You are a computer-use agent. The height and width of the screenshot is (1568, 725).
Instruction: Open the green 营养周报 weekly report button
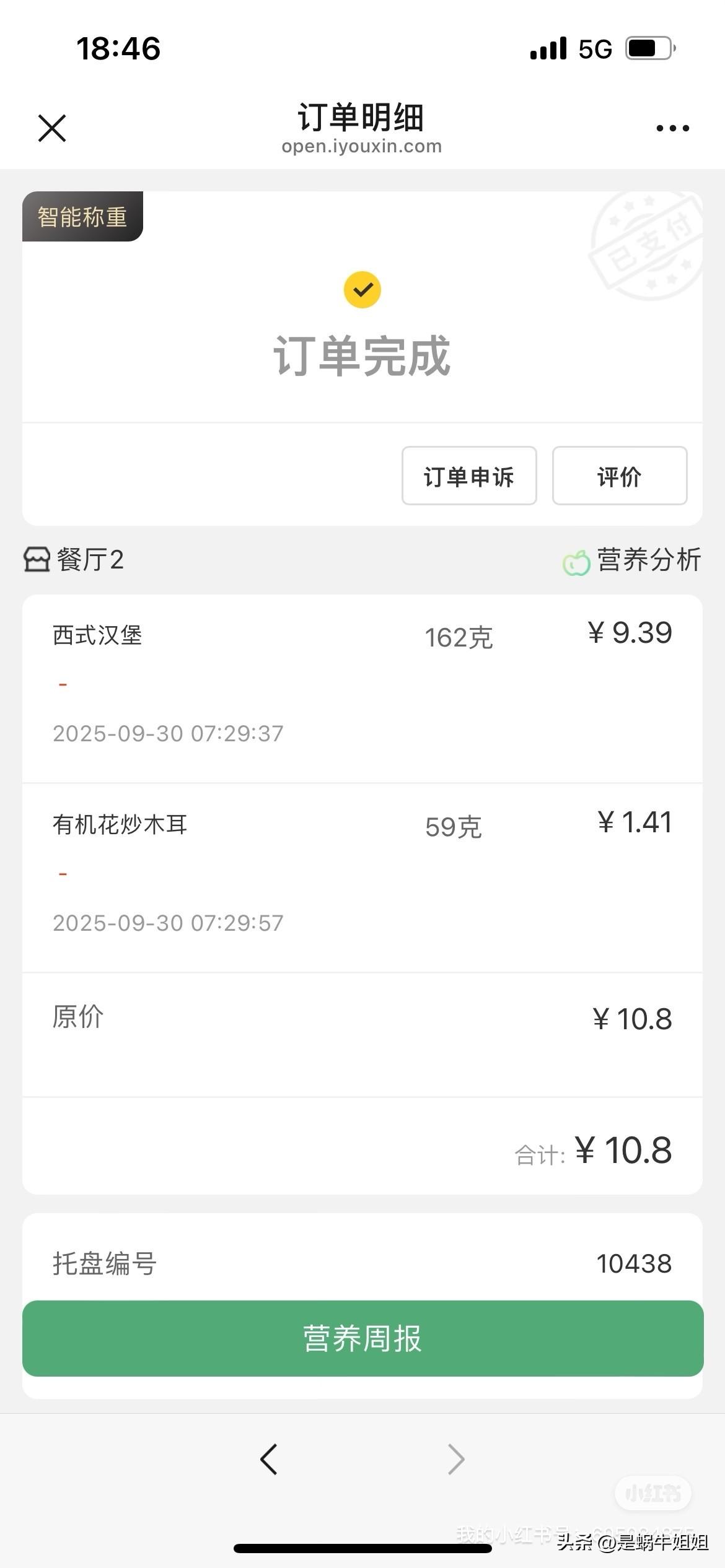click(x=363, y=1338)
